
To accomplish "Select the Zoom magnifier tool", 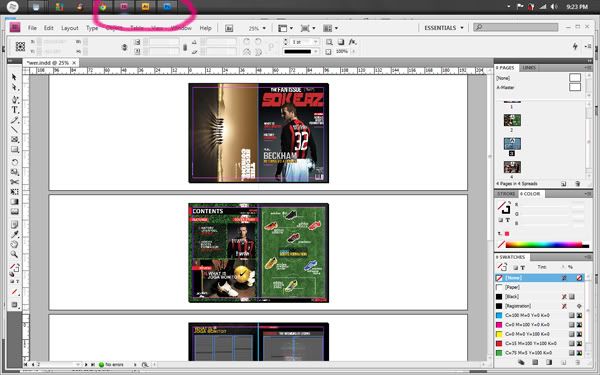I will coord(14,254).
